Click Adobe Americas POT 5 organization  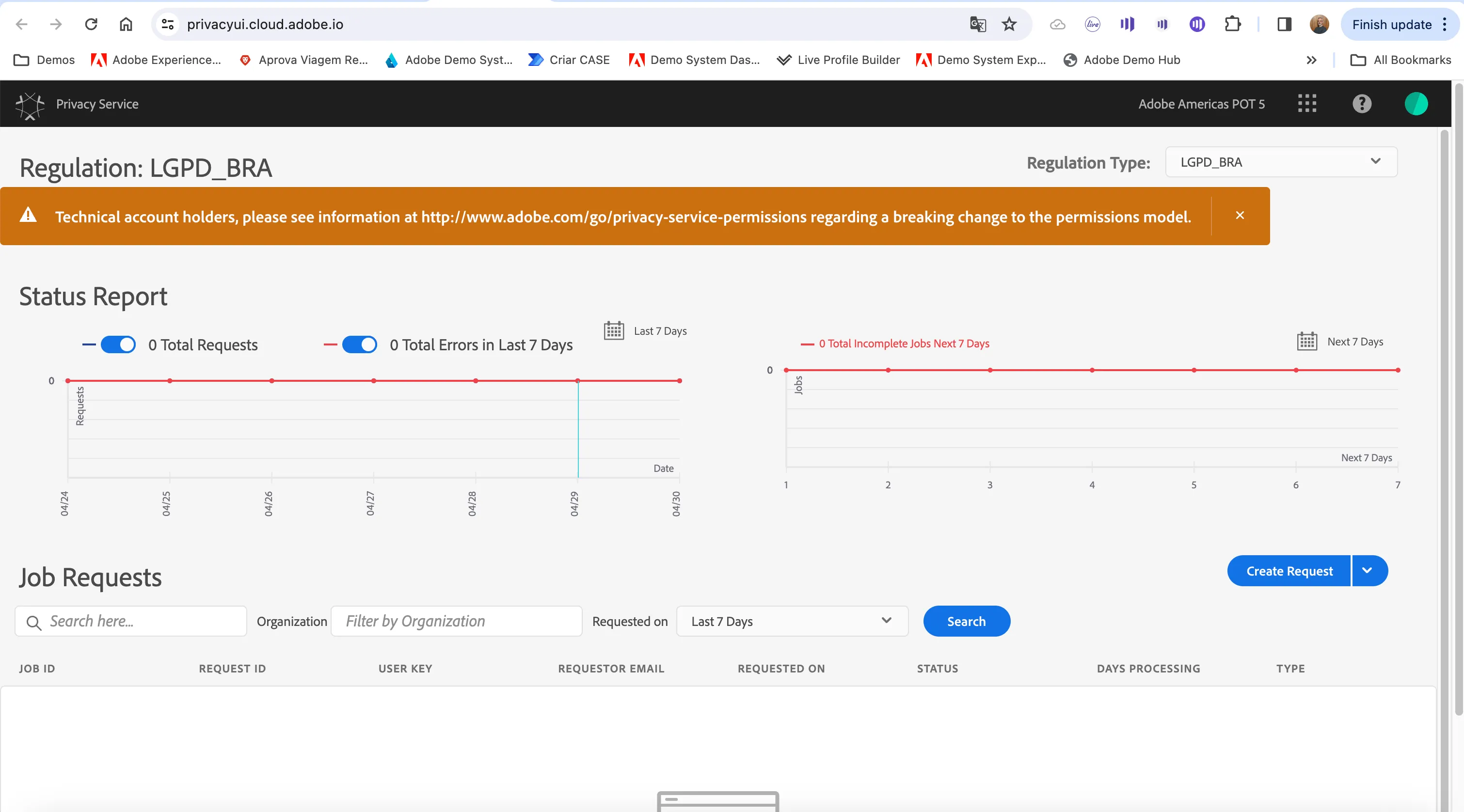1201,104
